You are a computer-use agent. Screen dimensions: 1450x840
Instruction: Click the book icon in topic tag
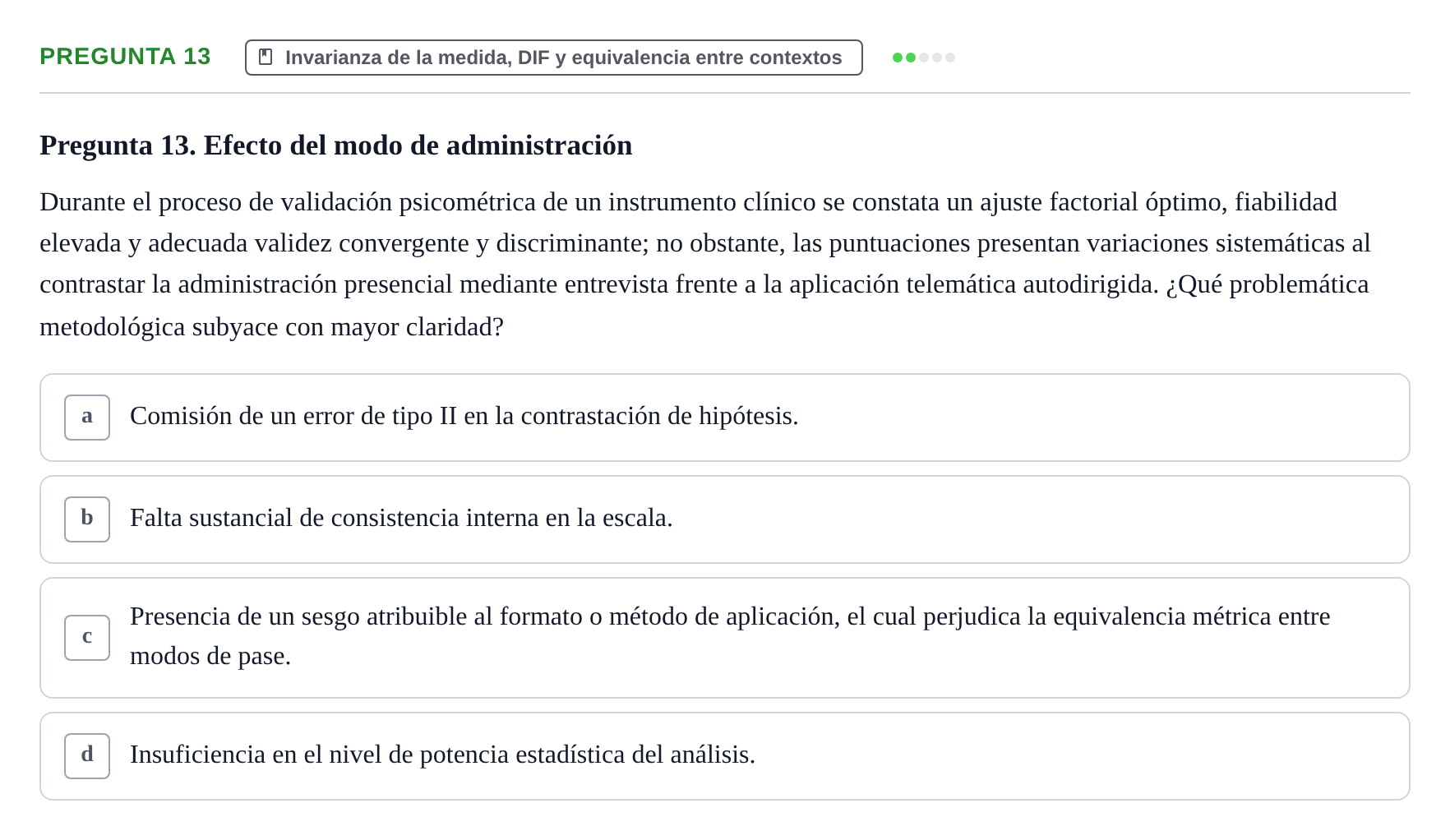(266, 57)
